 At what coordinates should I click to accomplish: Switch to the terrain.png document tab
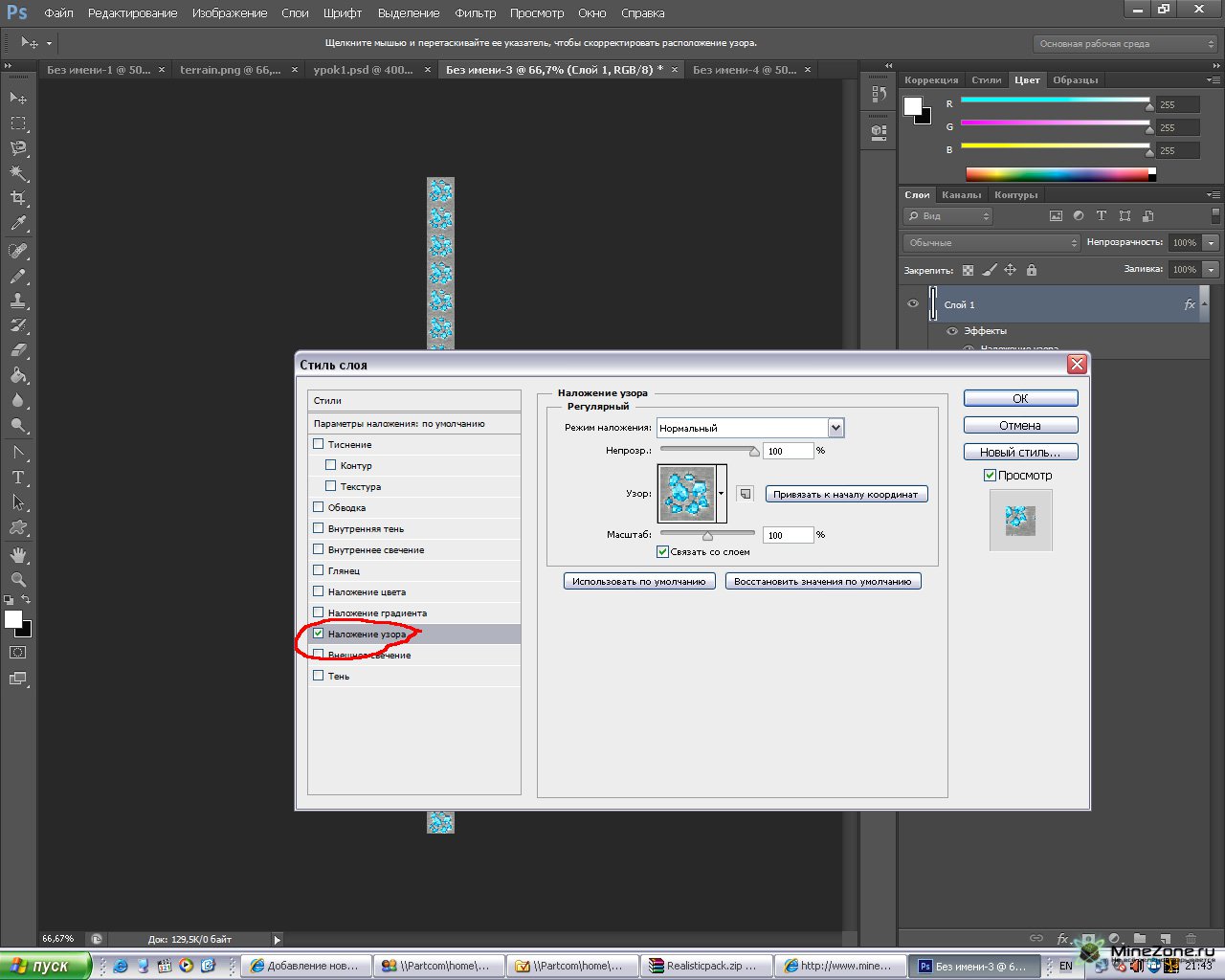(x=230, y=70)
